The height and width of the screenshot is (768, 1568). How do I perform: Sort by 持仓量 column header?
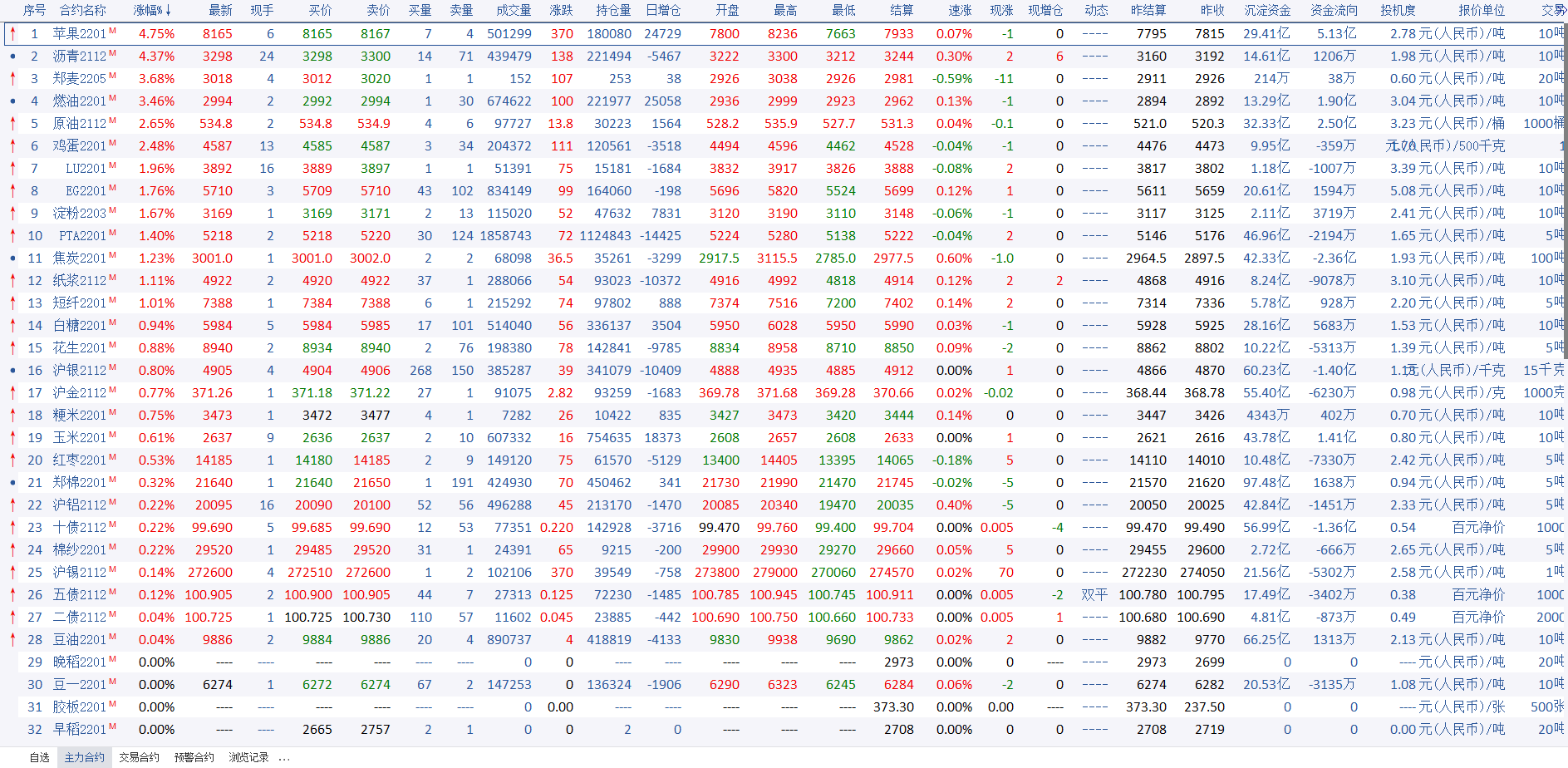[x=613, y=11]
